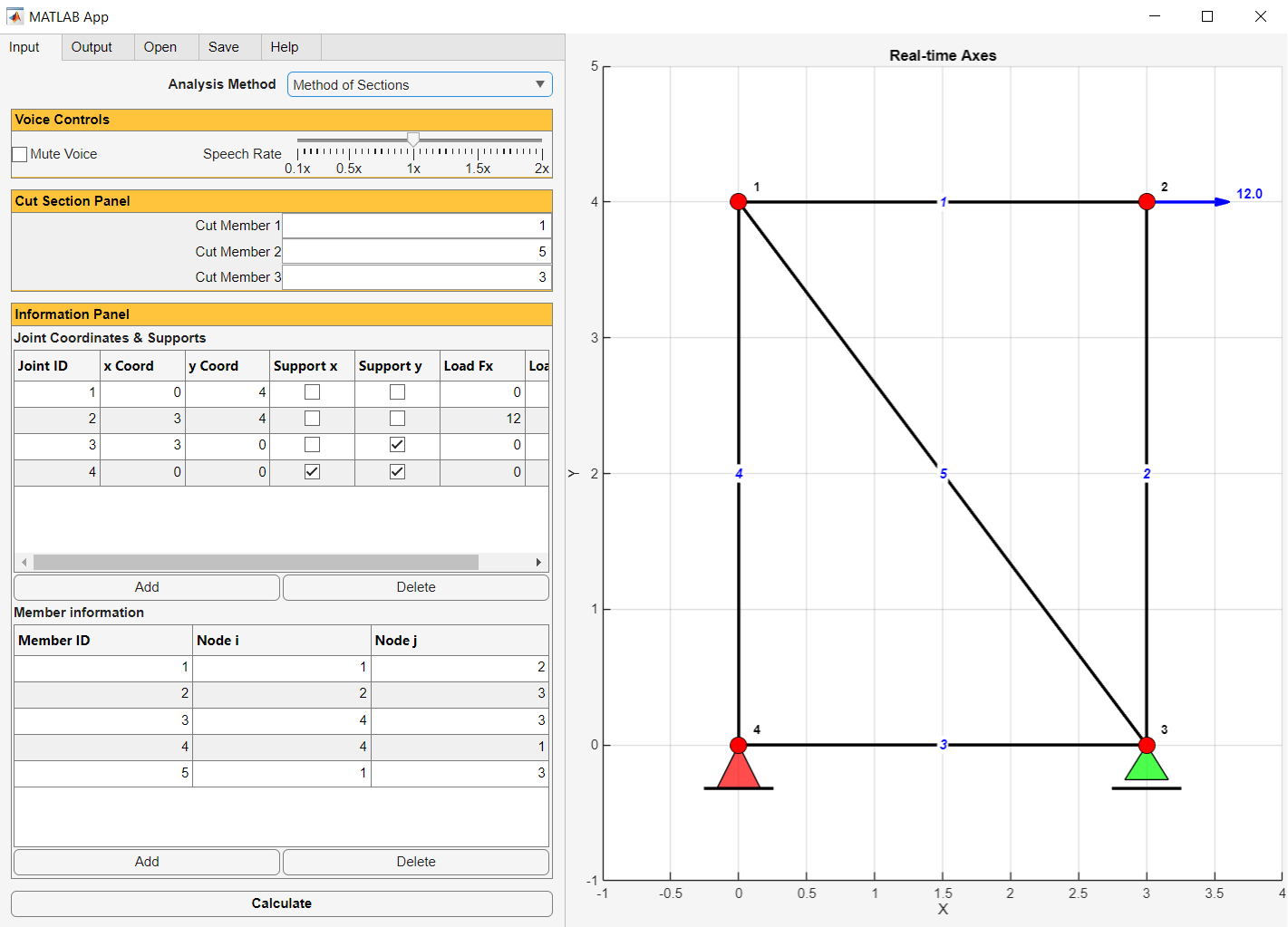
Task: Select the Member ID 5 cell
Action: click(x=103, y=773)
